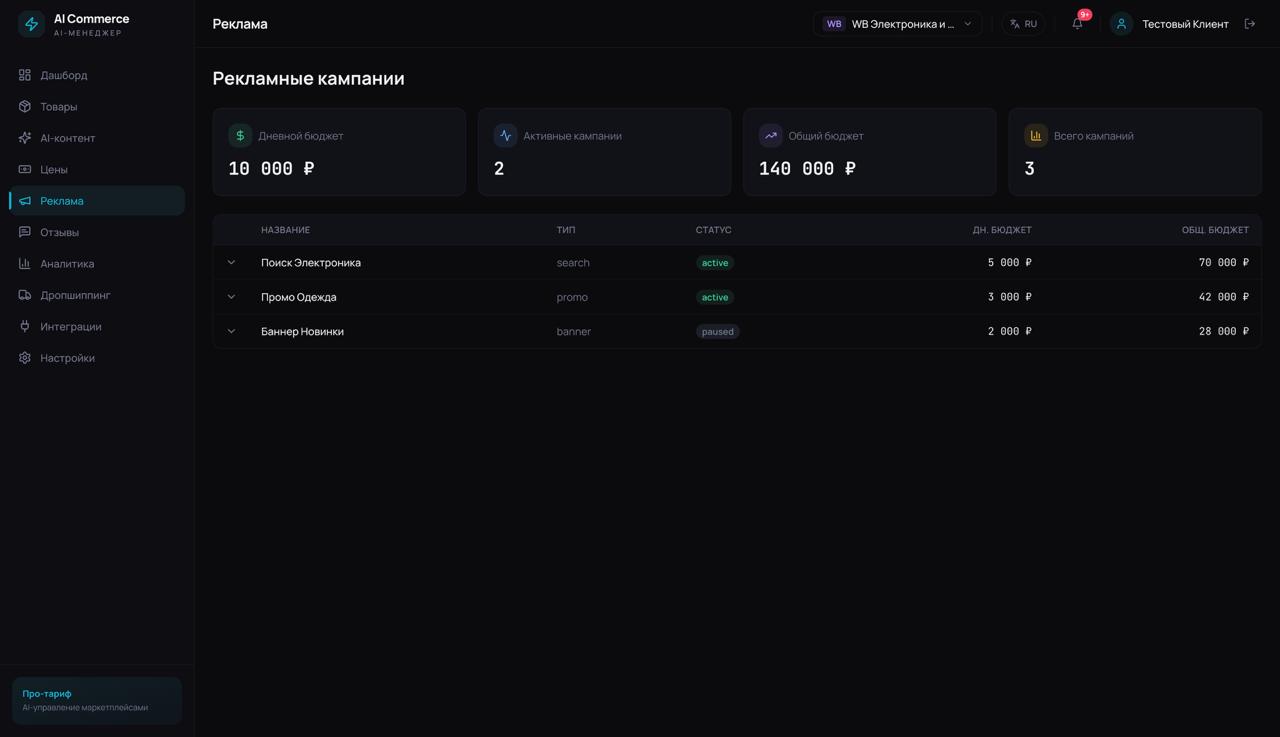
Task: Navigate to Аналитика in the sidebar
Action: [x=67, y=264]
